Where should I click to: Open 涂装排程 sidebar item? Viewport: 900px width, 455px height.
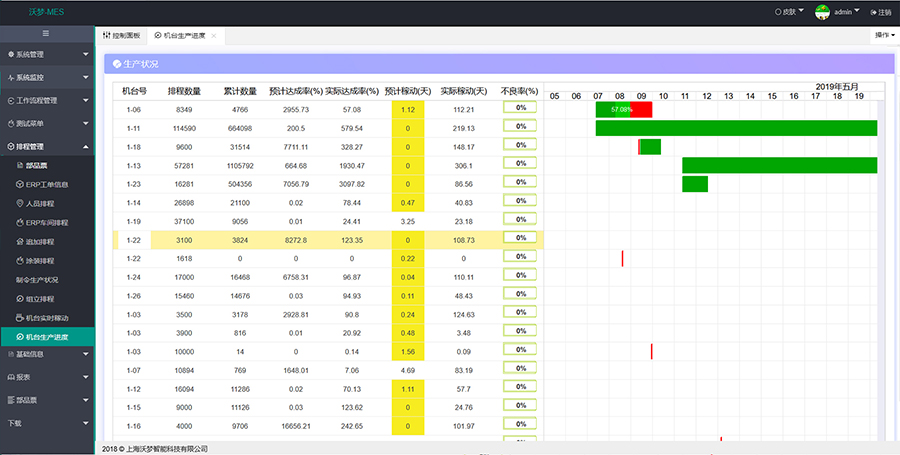pyautogui.click(x=40, y=261)
